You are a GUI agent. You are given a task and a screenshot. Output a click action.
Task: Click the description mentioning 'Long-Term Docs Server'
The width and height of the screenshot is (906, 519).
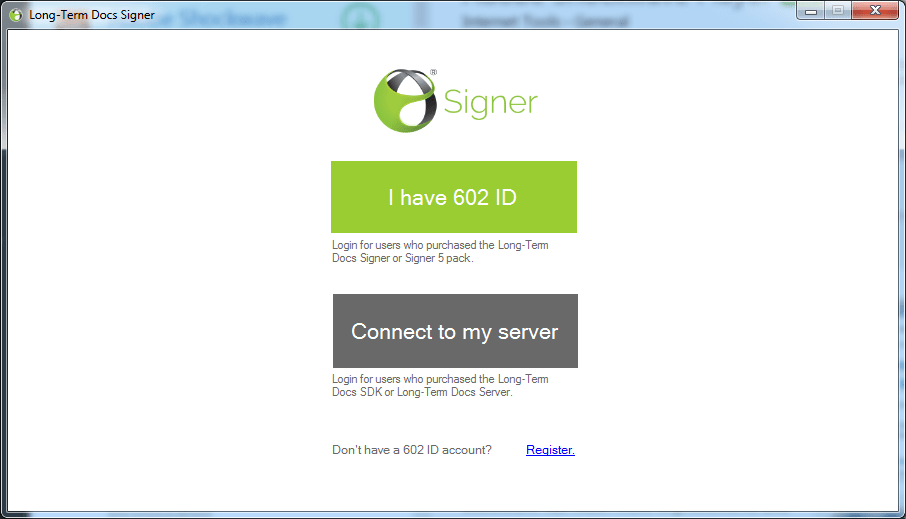[440, 385]
